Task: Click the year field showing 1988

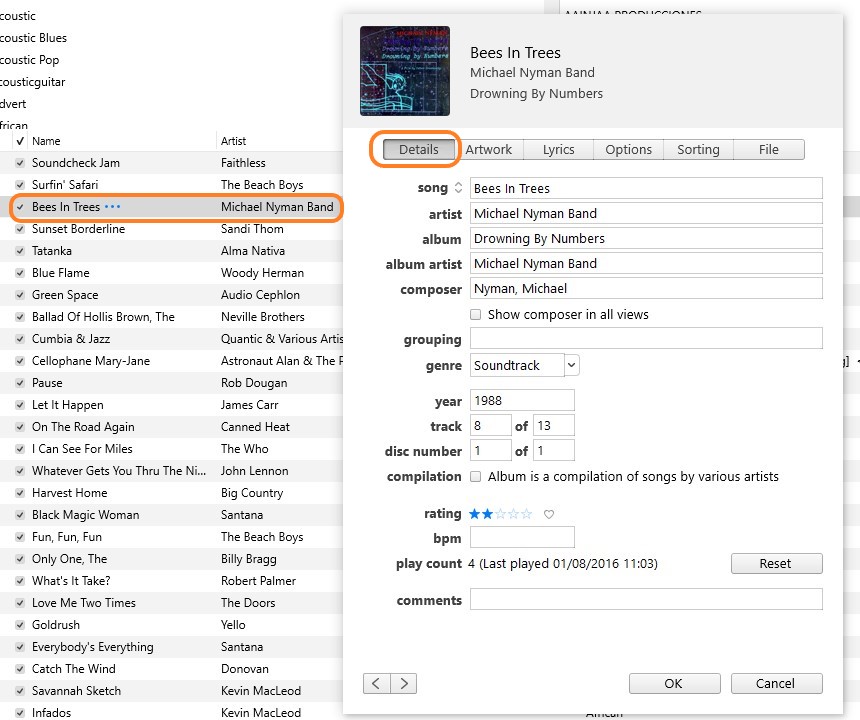Action: click(522, 400)
